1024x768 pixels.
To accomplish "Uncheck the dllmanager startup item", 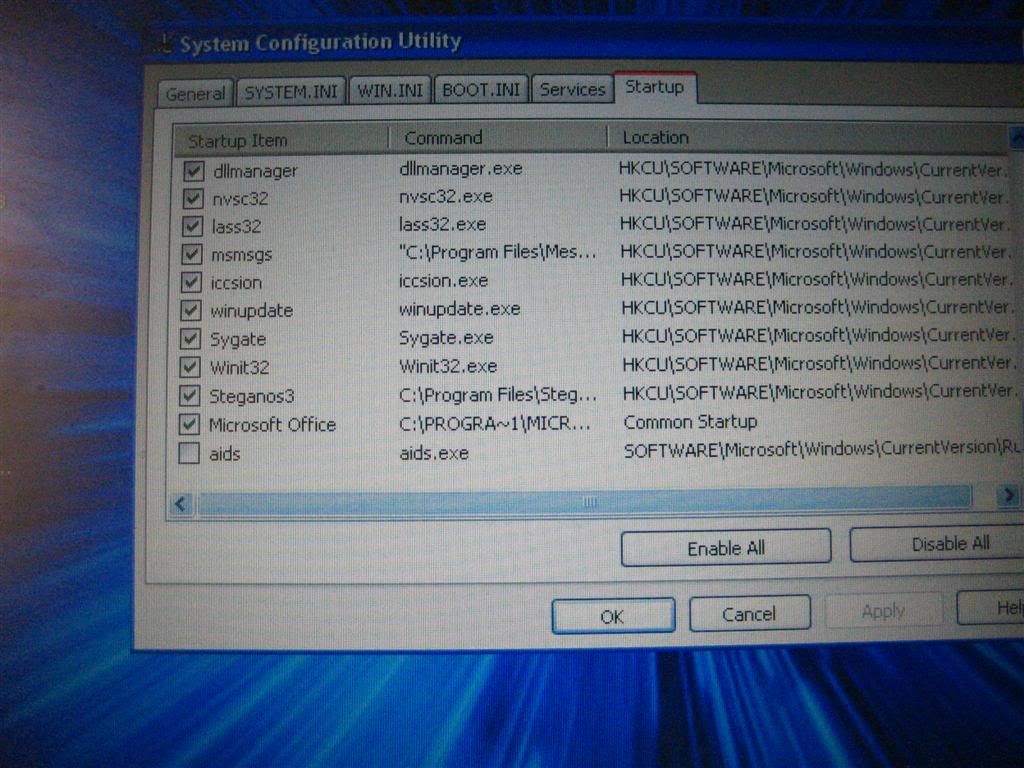I will point(192,171).
